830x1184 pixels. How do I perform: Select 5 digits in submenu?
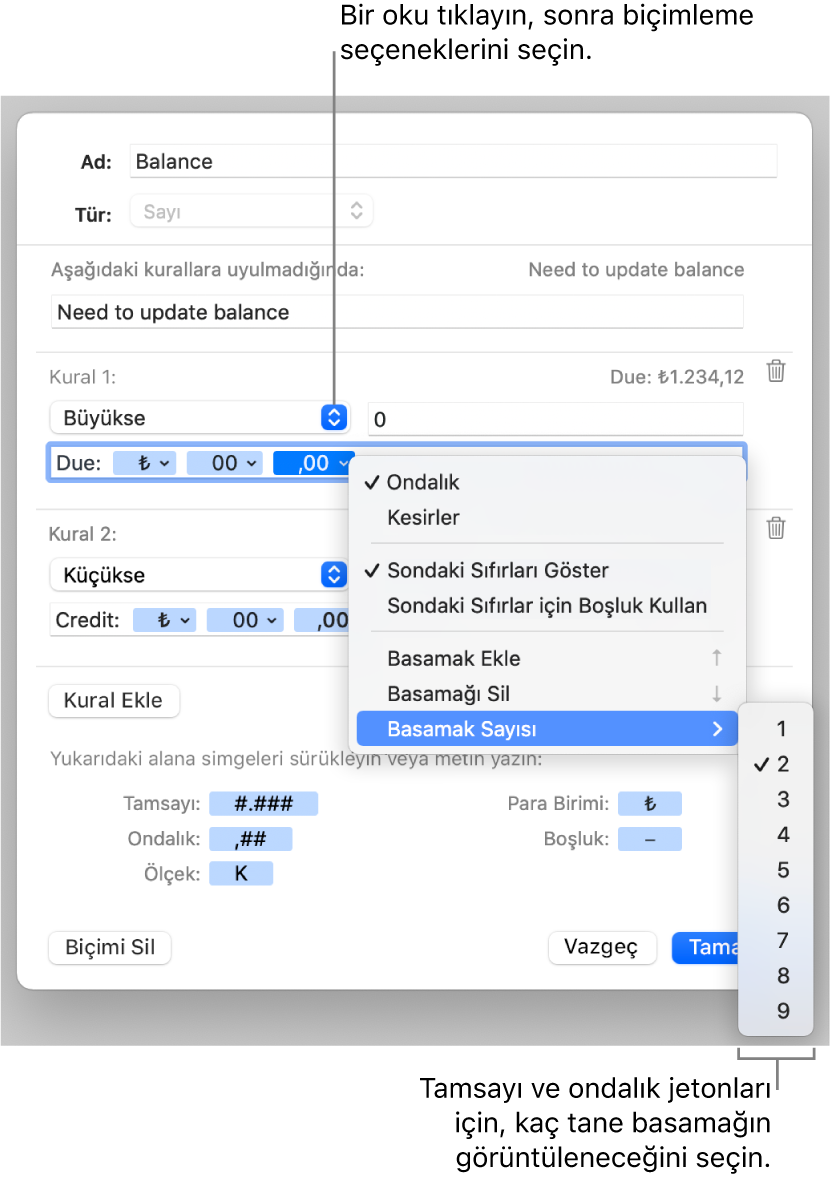coord(776,870)
